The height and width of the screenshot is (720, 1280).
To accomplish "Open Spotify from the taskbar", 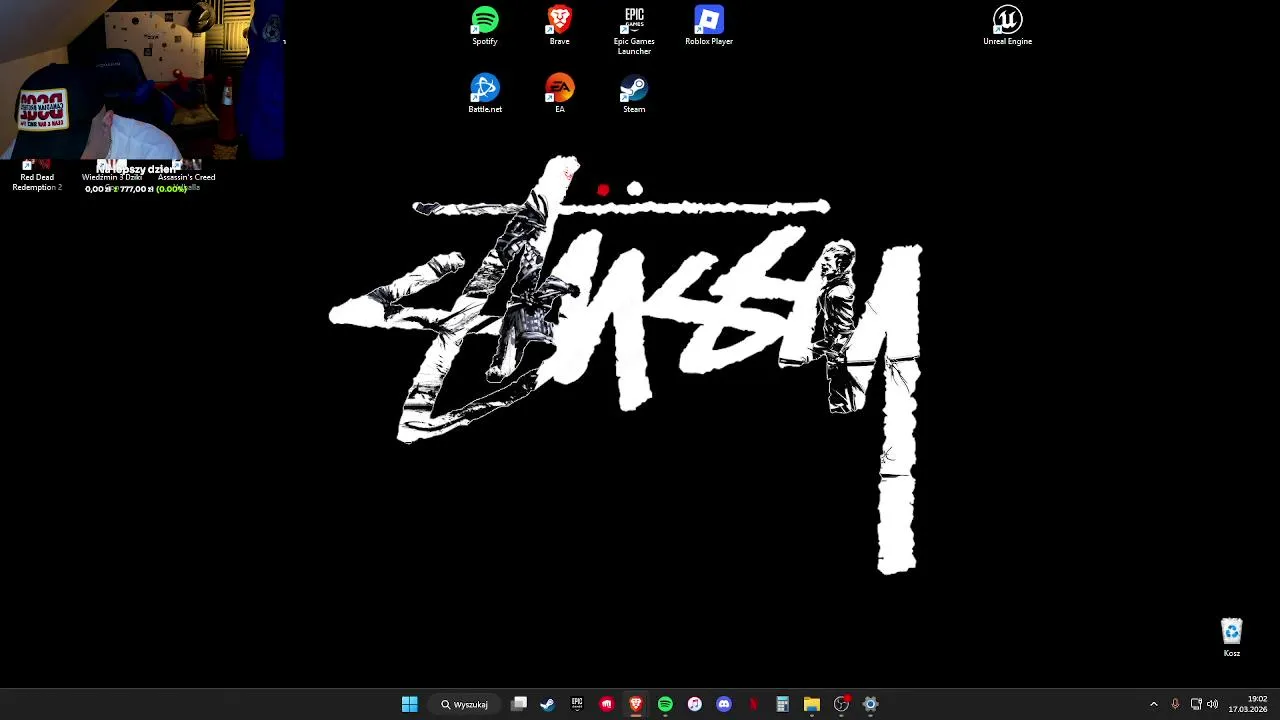I will tap(665, 704).
